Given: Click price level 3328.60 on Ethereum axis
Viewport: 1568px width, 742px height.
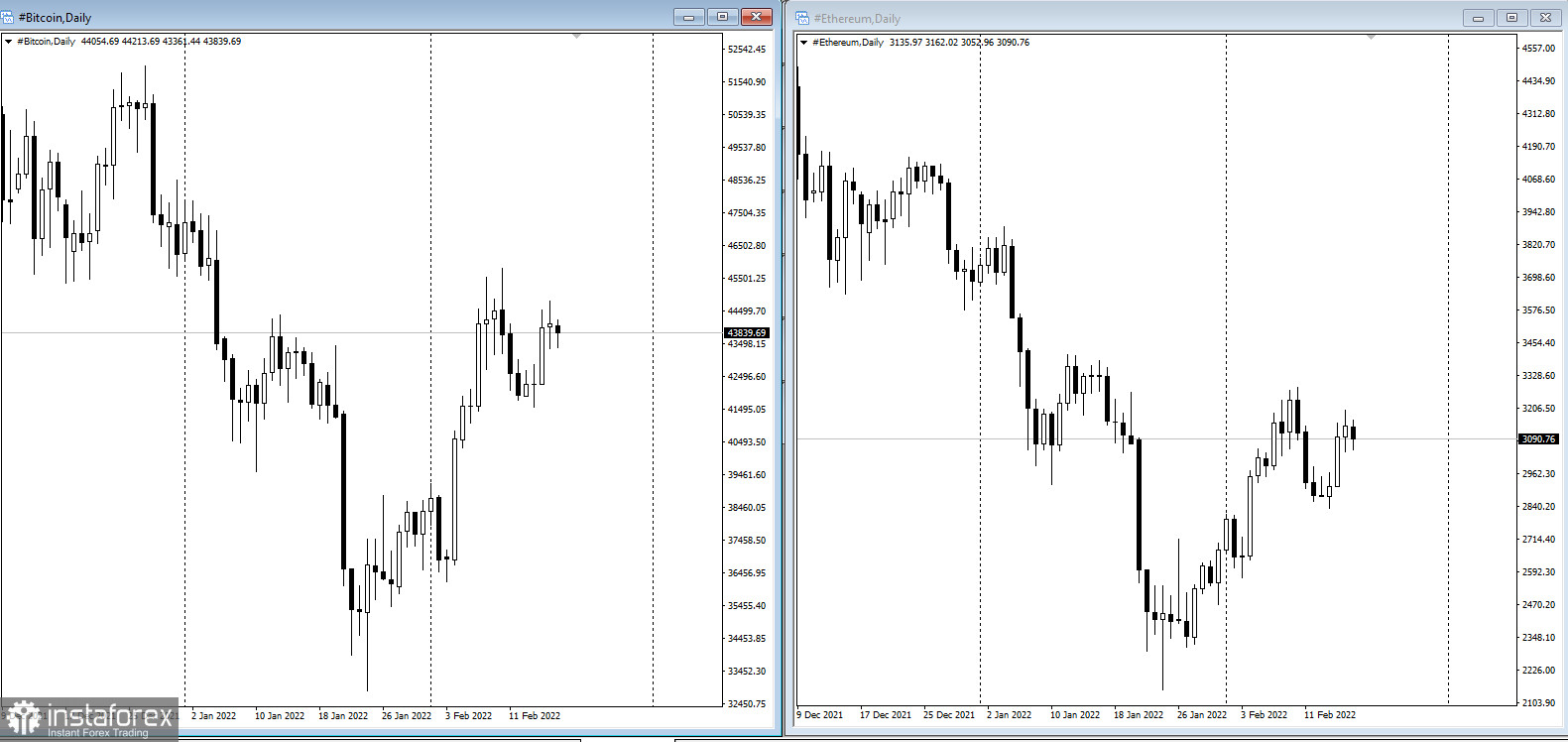Looking at the screenshot, I should pos(1538,376).
